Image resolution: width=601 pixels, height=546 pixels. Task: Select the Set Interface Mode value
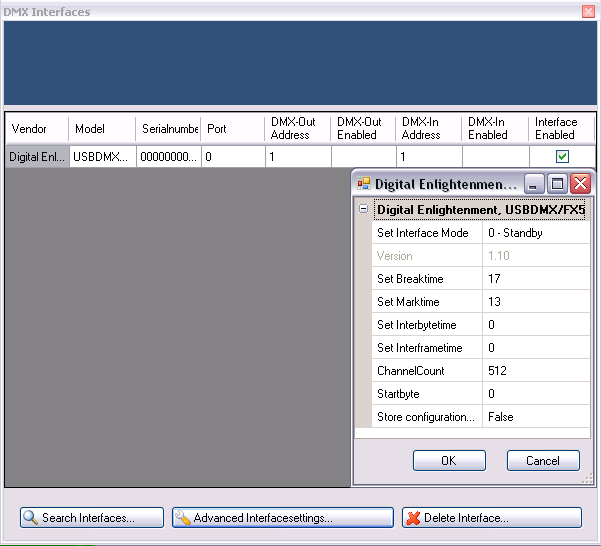pyautogui.click(x=535, y=233)
